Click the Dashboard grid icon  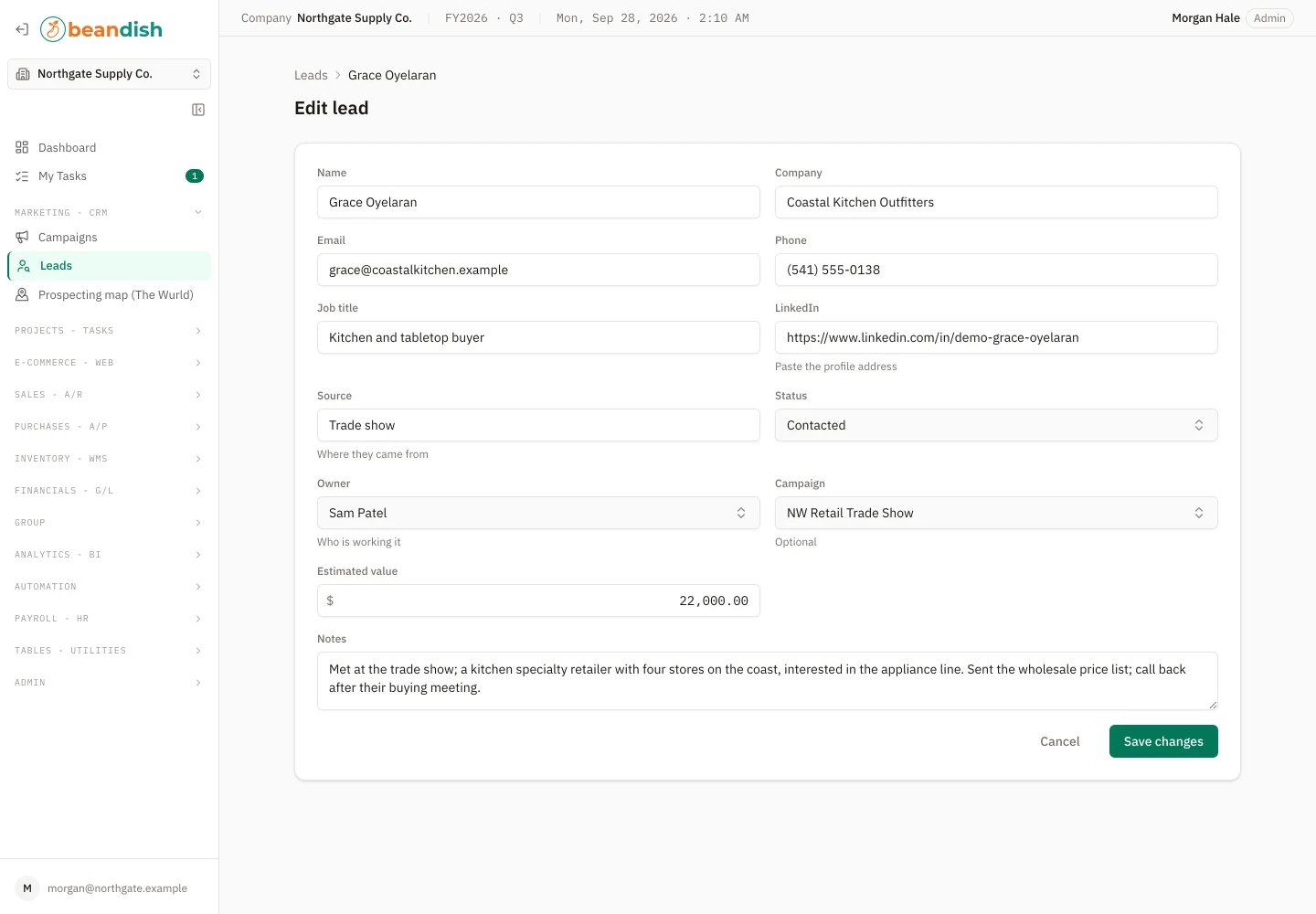coord(22,147)
